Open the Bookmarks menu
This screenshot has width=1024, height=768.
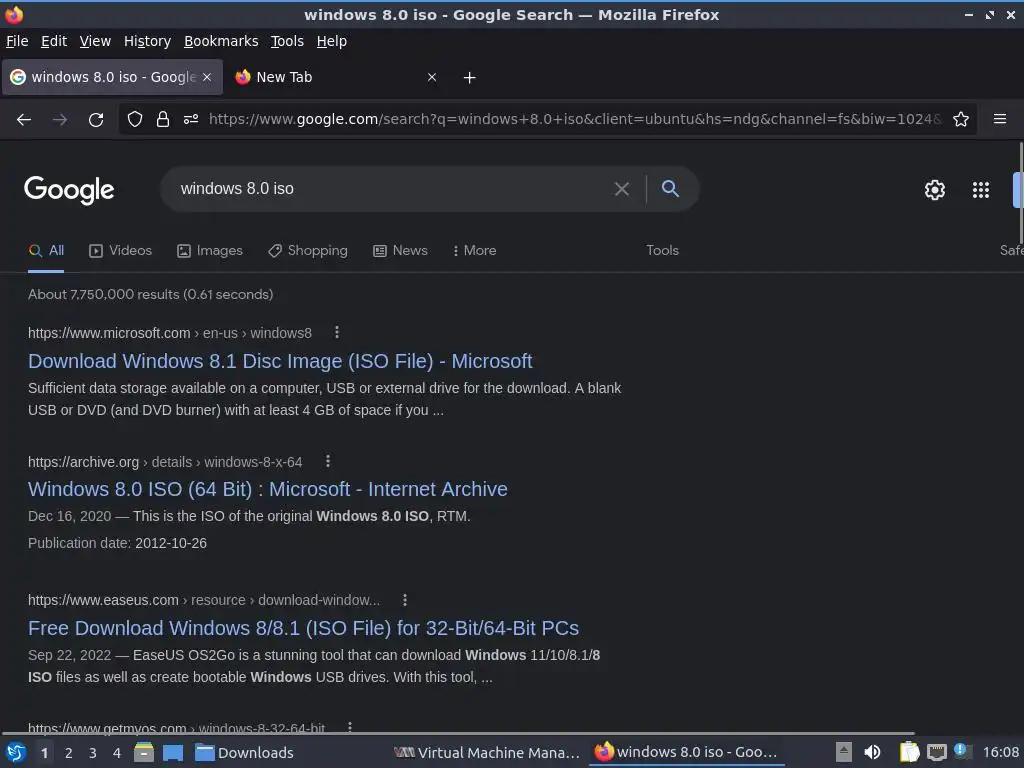click(221, 41)
